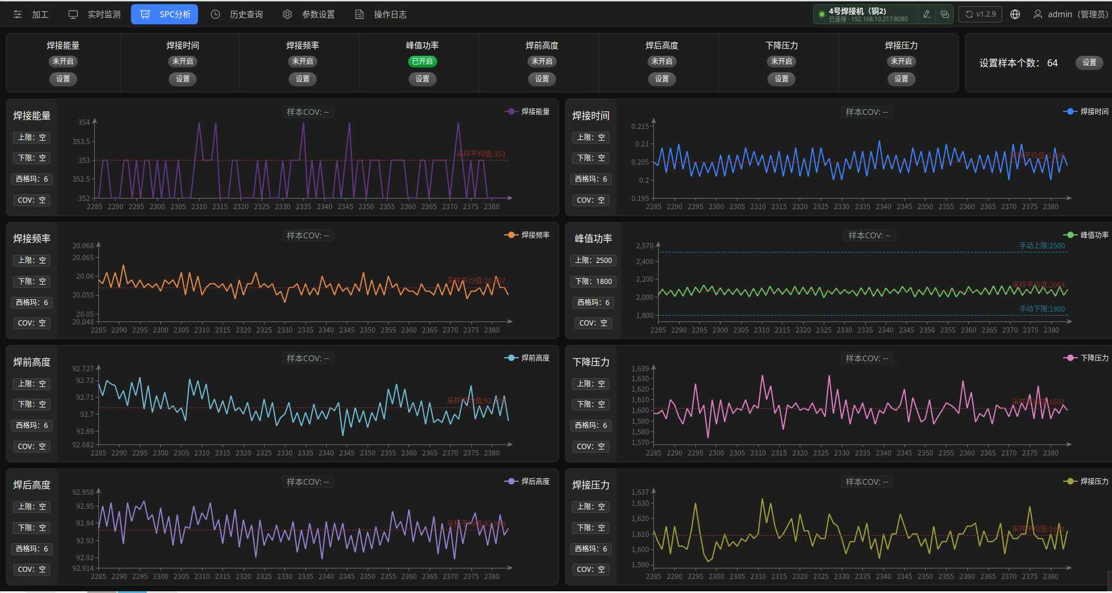Toggle the 焊接时间 chart legend series

tap(1086, 111)
